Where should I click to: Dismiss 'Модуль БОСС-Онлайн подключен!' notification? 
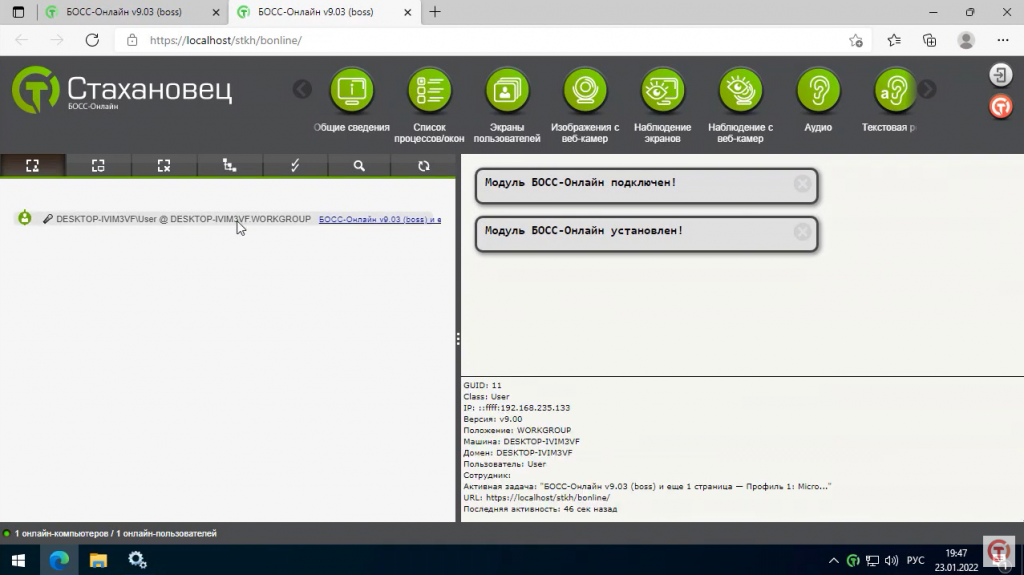pos(802,184)
